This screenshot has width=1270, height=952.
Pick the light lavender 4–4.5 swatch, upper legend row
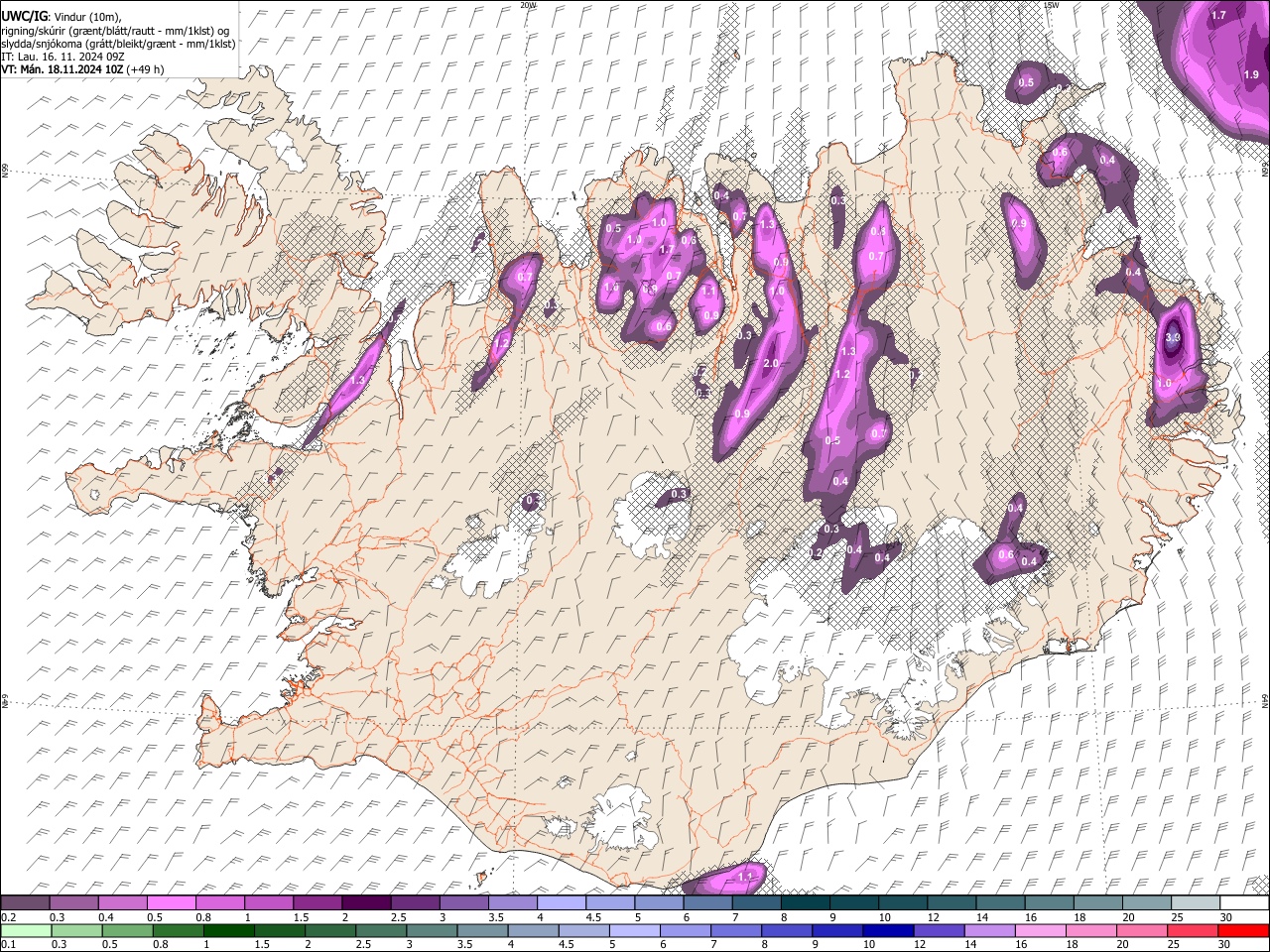561,903
